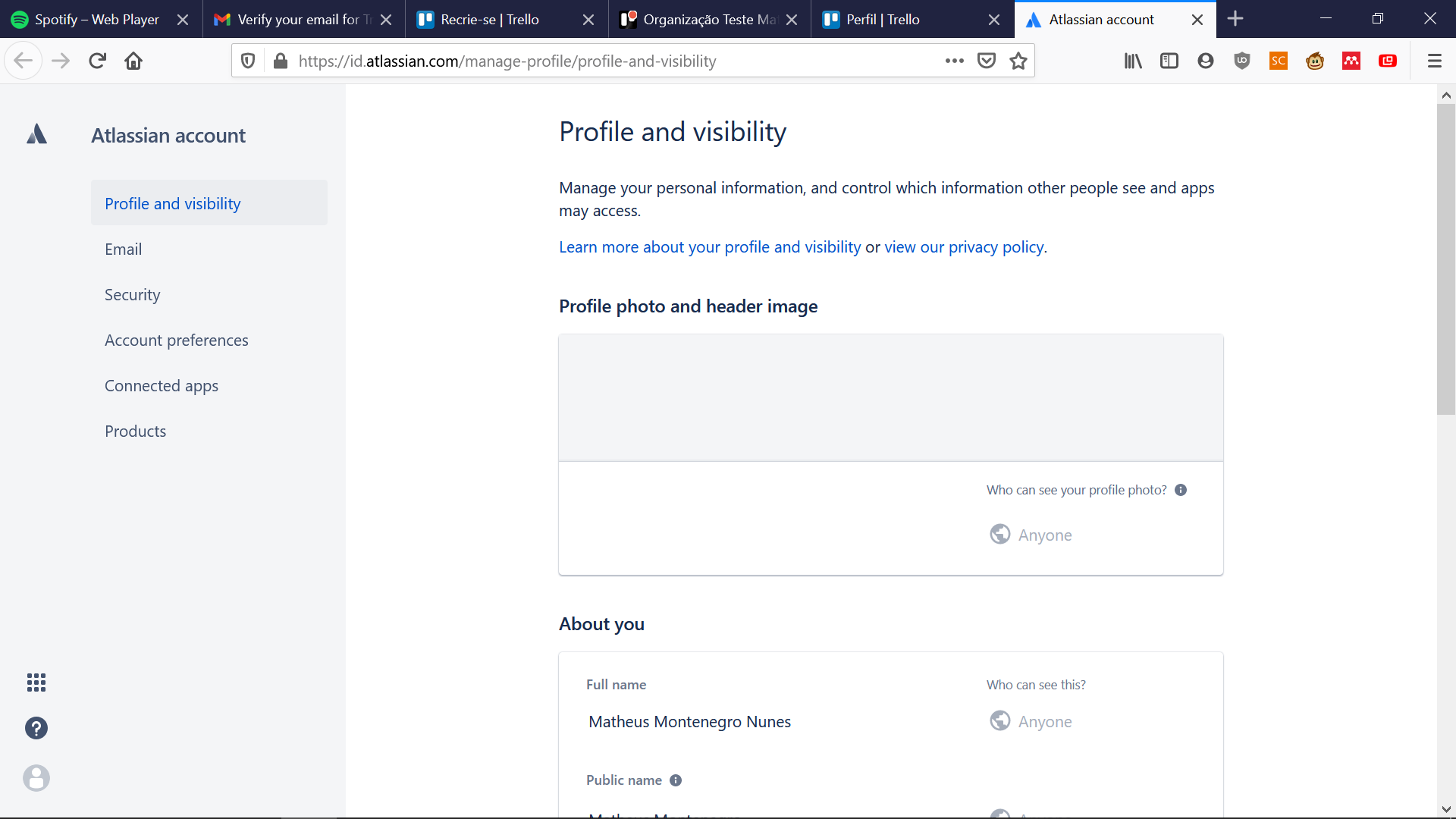This screenshot has height=819, width=1456.
Task: Open view our privacy policy link
Action: (x=964, y=247)
